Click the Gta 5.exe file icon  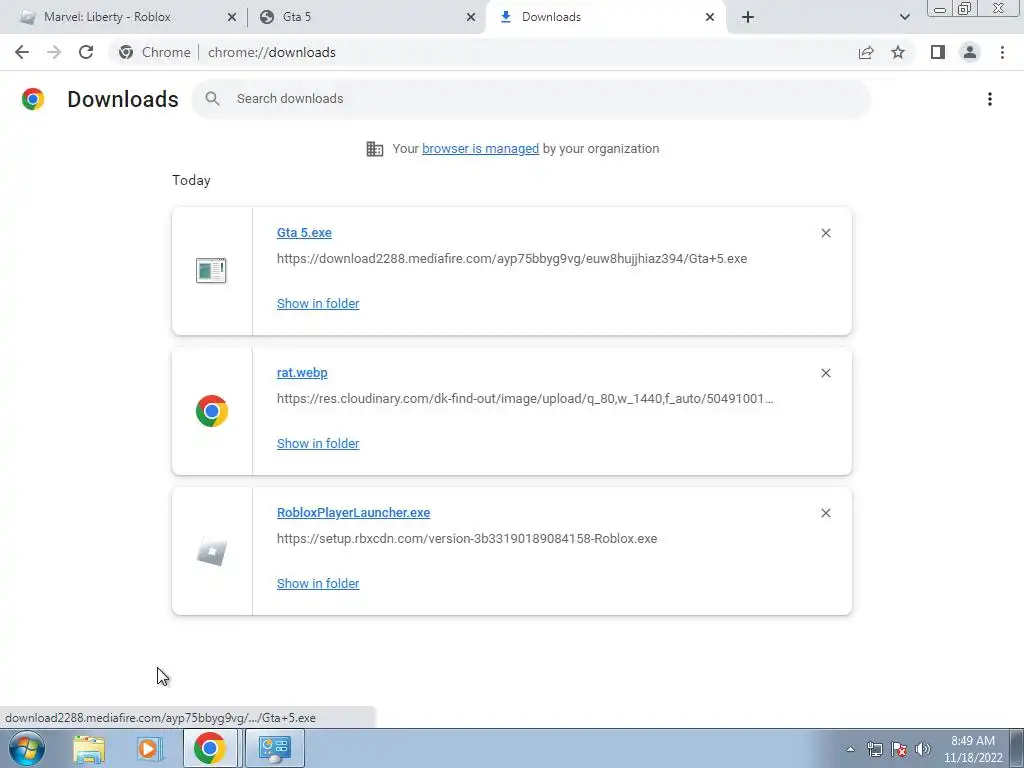pyautogui.click(x=211, y=270)
